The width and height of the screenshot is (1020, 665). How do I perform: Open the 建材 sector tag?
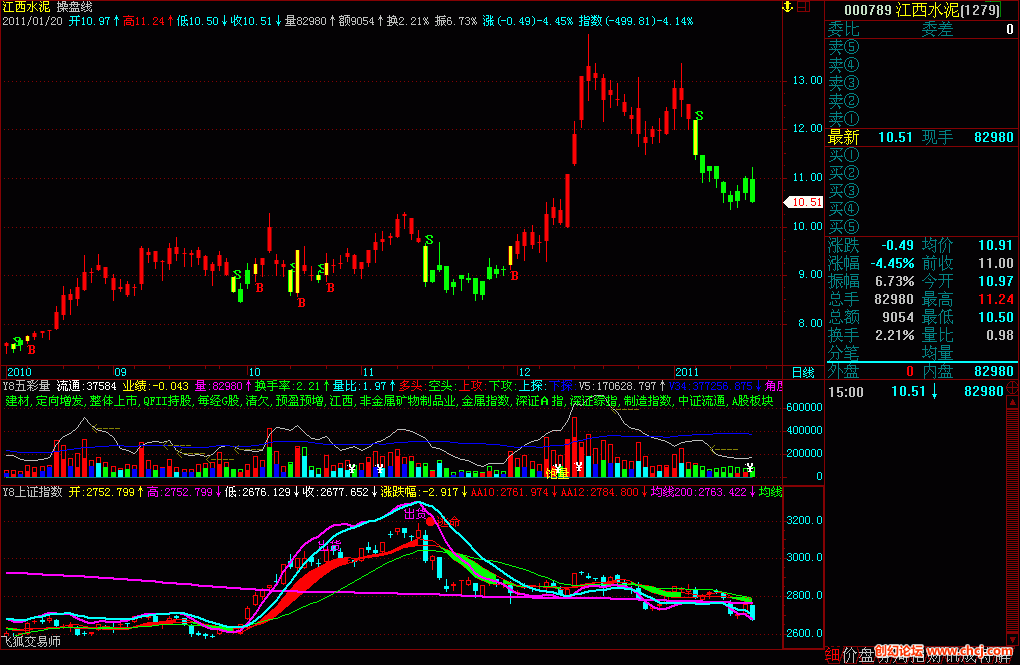pos(17,401)
